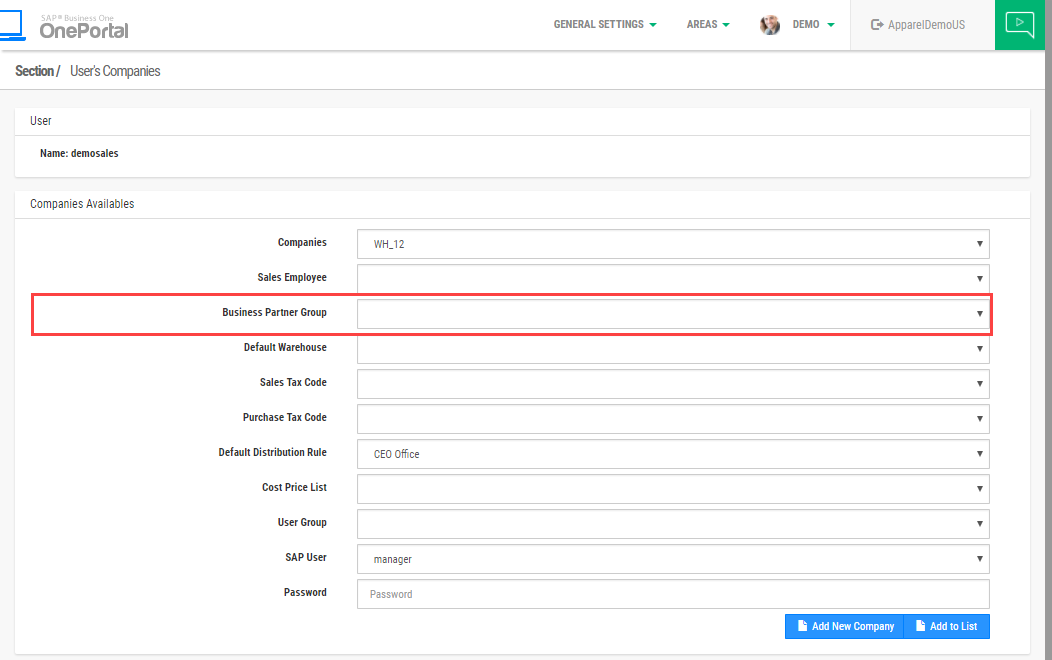Screen dimensions: 1052x660
Task: Open the Business Partner Group dropdown
Action: (672, 314)
